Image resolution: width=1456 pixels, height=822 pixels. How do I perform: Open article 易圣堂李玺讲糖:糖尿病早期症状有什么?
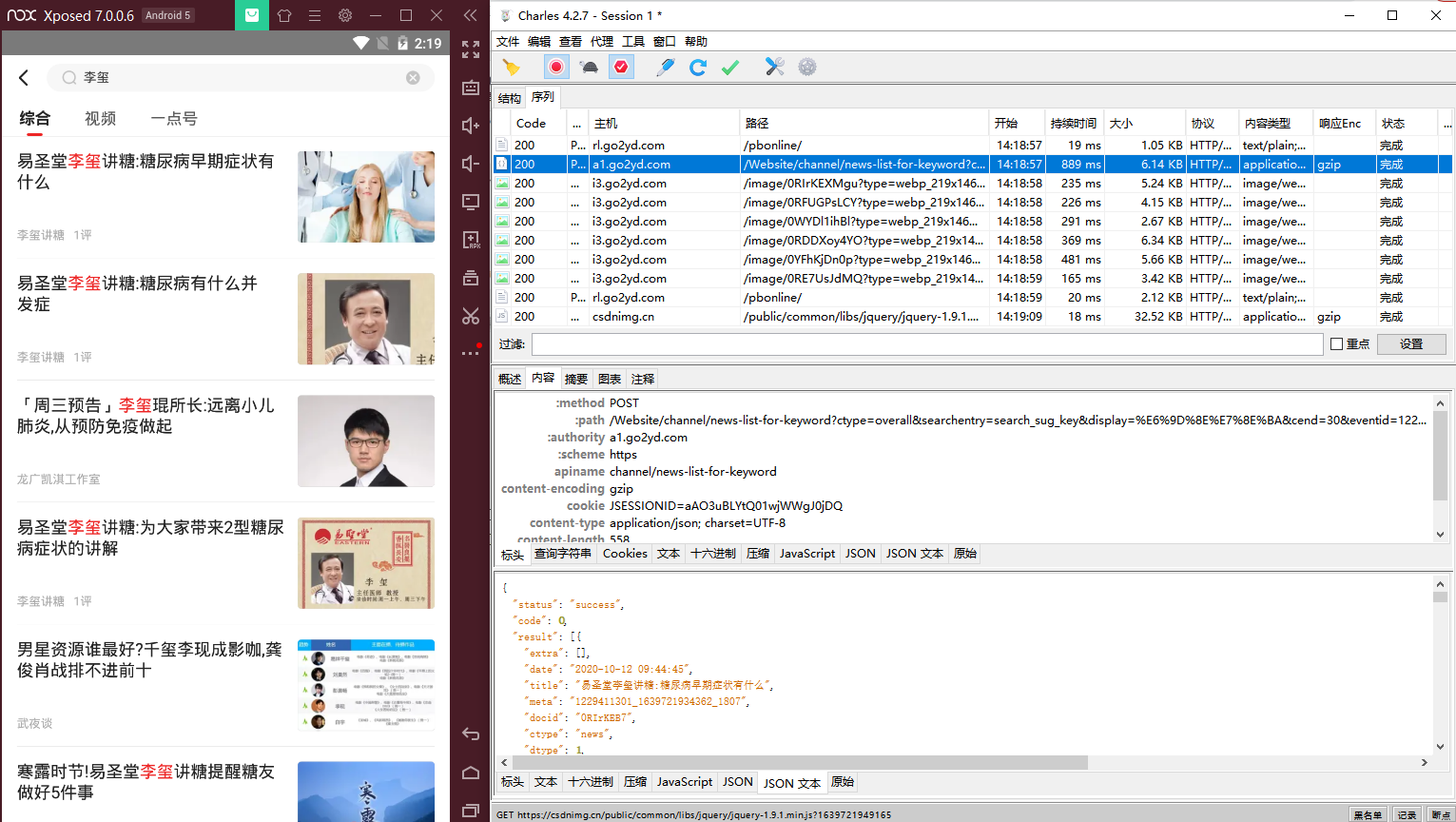pyautogui.click(x=146, y=171)
